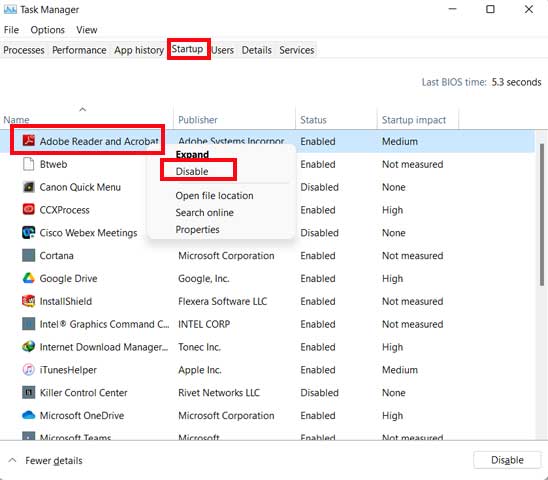This screenshot has height=480, width=548.
Task: Select the CCXProcess entry
Action: click(x=65, y=210)
